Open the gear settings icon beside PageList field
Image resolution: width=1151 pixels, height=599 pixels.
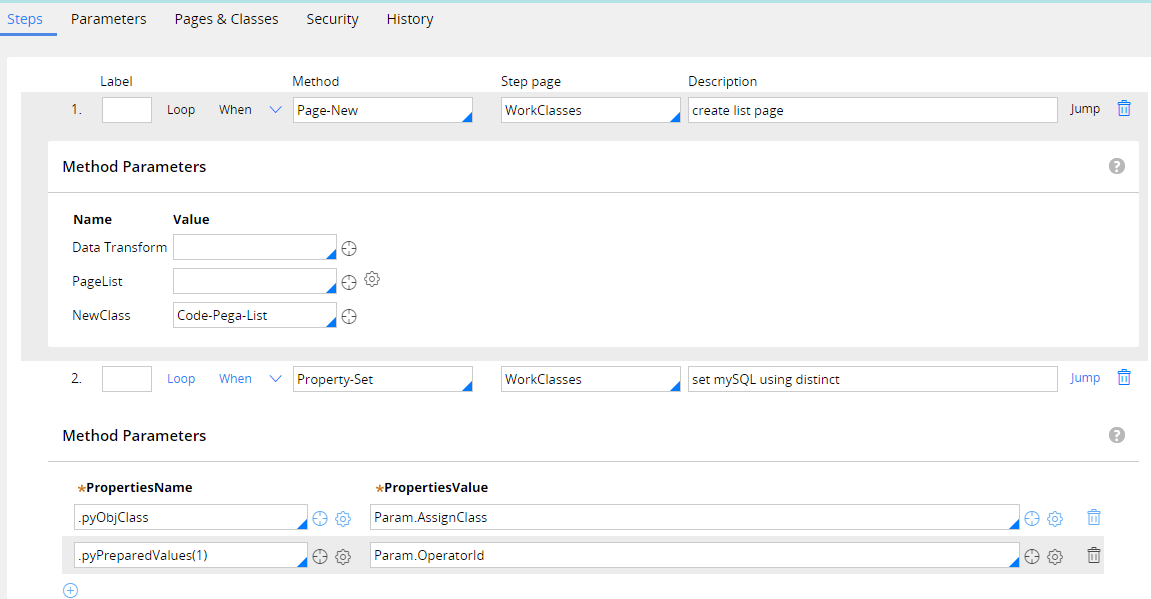click(372, 280)
